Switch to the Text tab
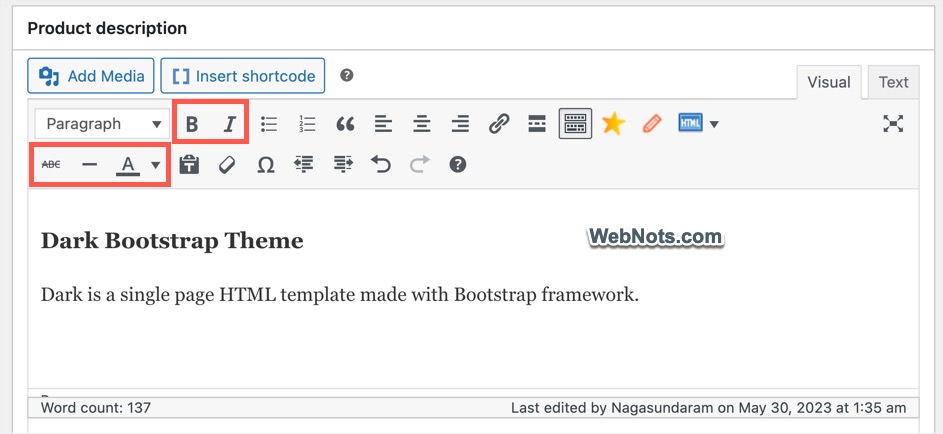This screenshot has height=434, width=943. (x=893, y=82)
